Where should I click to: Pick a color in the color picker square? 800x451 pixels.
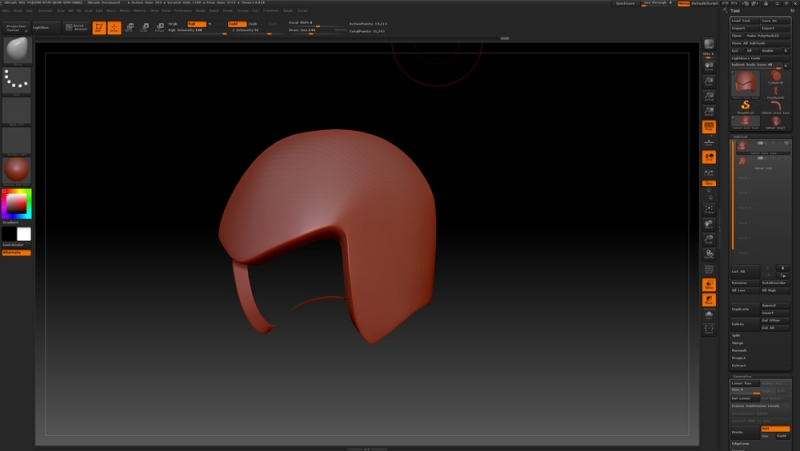coord(16,204)
